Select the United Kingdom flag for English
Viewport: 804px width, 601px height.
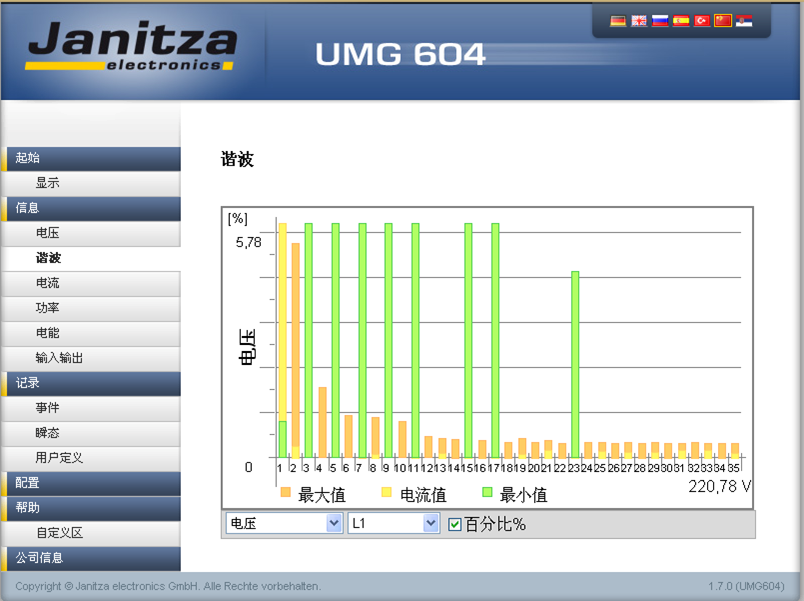click(x=639, y=21)
